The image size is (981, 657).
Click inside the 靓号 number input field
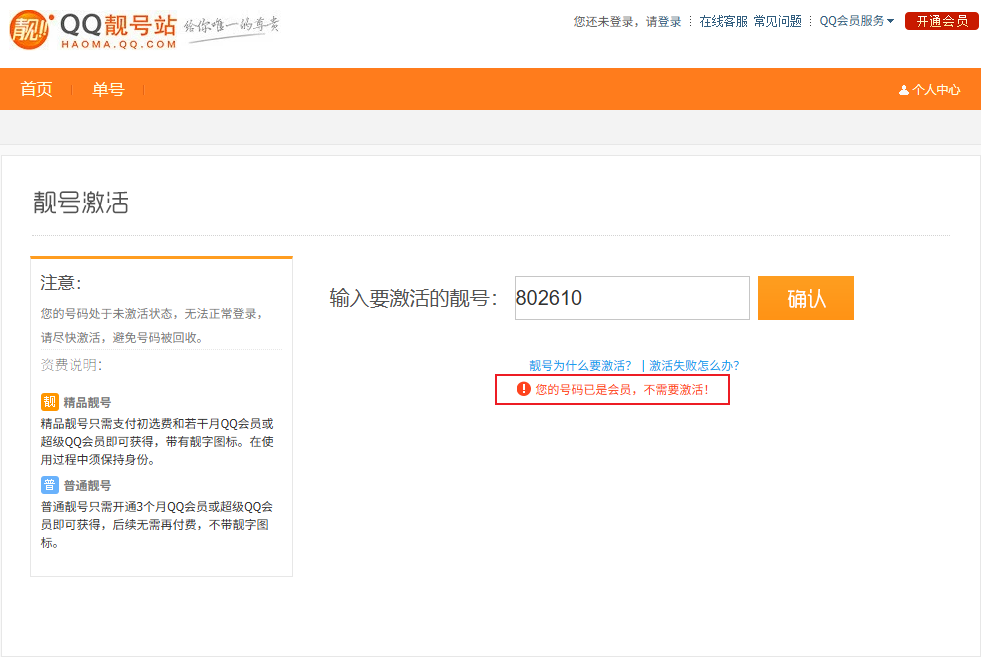(x=631, y=297)
